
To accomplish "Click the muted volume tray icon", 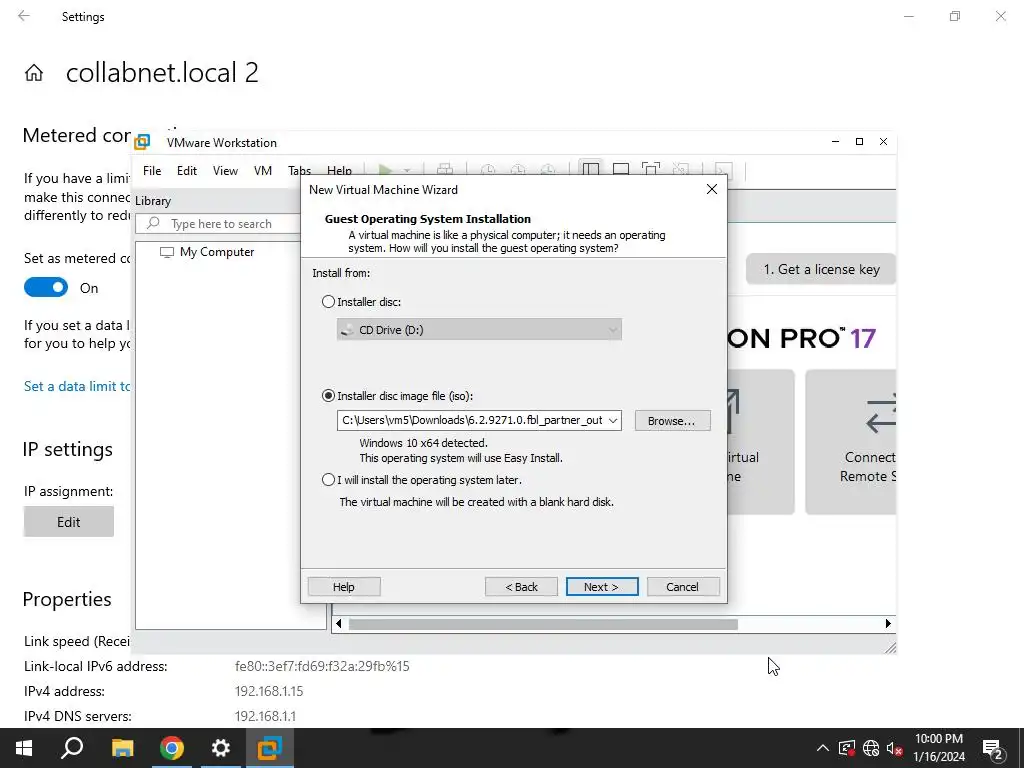I will point(895,748).
